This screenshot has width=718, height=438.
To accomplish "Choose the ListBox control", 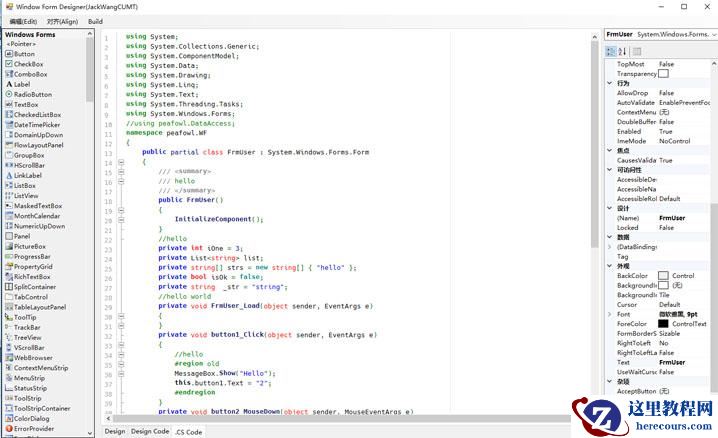I will (20, 185).
